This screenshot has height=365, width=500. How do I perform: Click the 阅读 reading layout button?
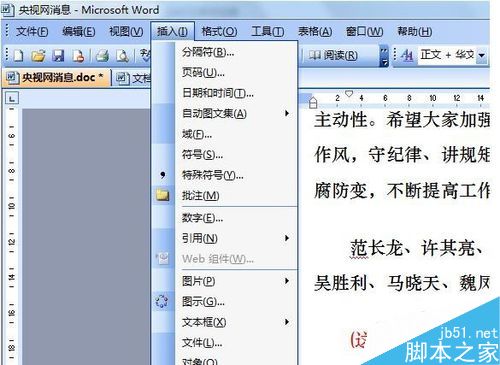(x=333, y=55)
